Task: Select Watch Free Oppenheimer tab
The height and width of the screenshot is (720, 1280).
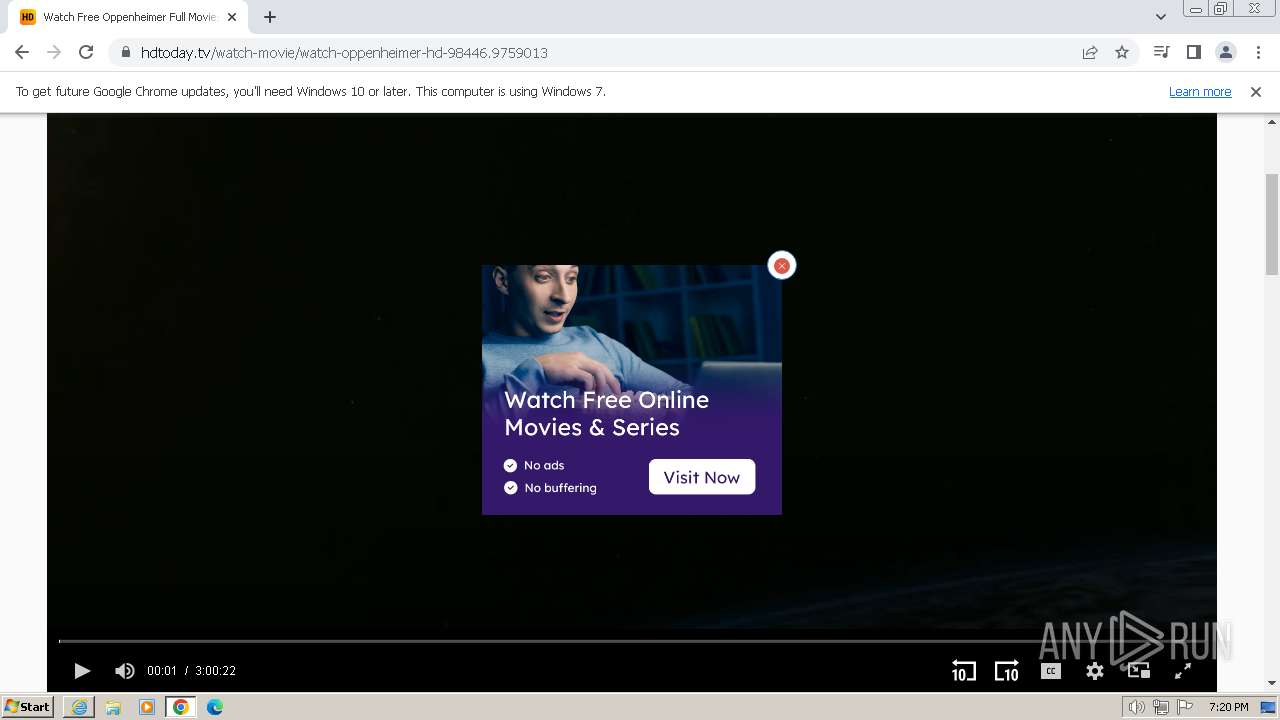Action: pyautogui.click(x=129, y=17)
